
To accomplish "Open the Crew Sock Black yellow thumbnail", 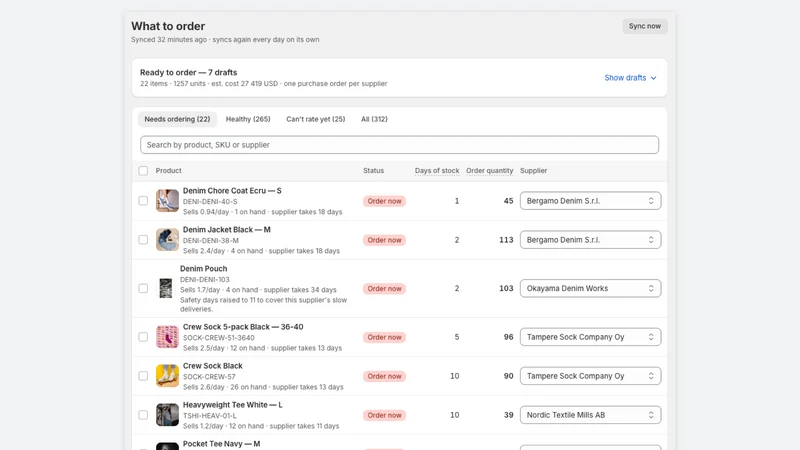I will click(x=167, y=376).
